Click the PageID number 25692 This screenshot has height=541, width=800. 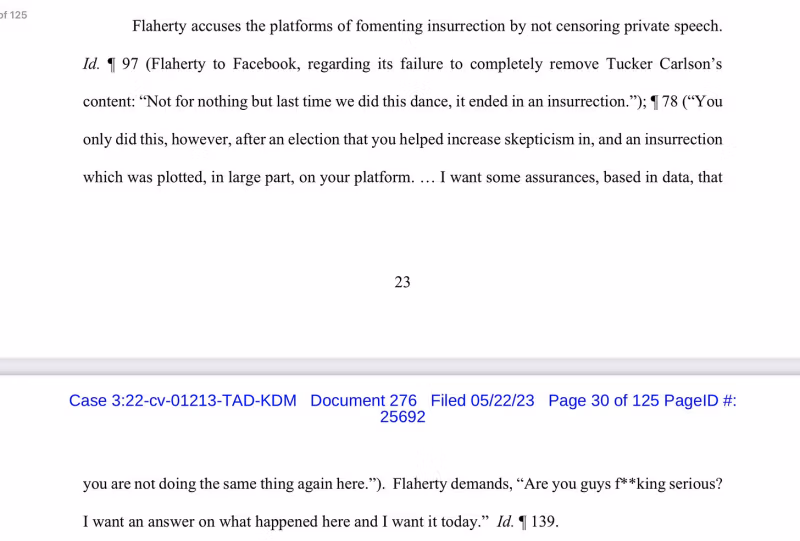pos(402,418)
